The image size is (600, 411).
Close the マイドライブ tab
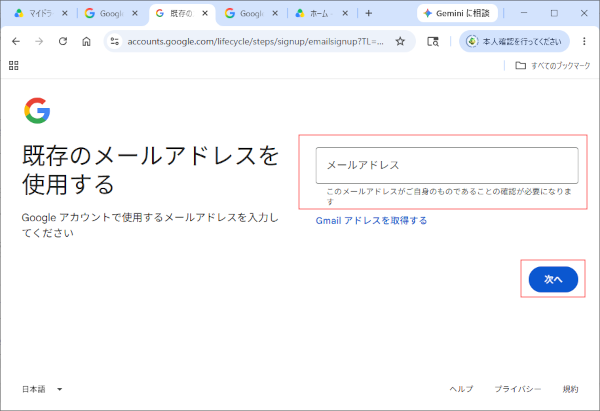coord(65,13)
